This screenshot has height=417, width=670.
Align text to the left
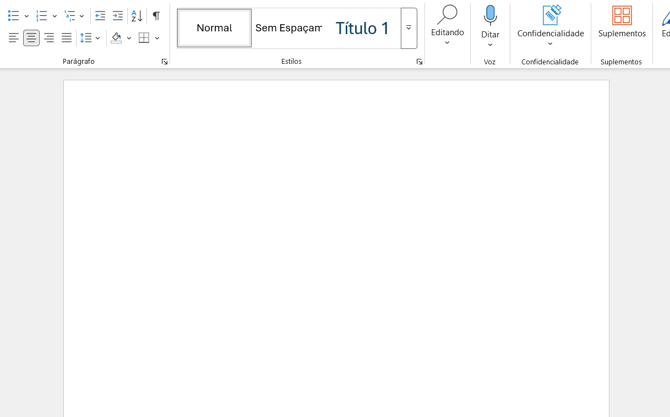14,38
